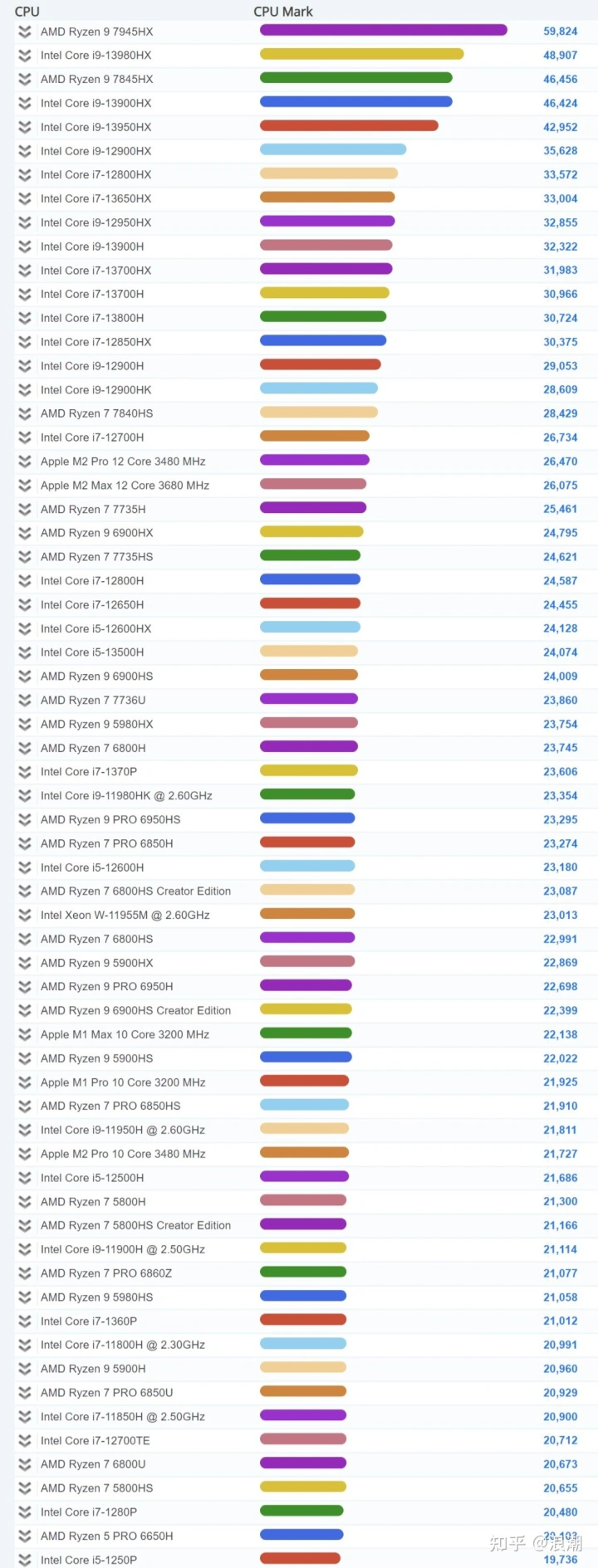Viewport: 598px width, 1568px height.
Task: Click the double-chevron icon beside Intel Core i7-12850HX
Action: pyautogui.click(x=25, y=342)
